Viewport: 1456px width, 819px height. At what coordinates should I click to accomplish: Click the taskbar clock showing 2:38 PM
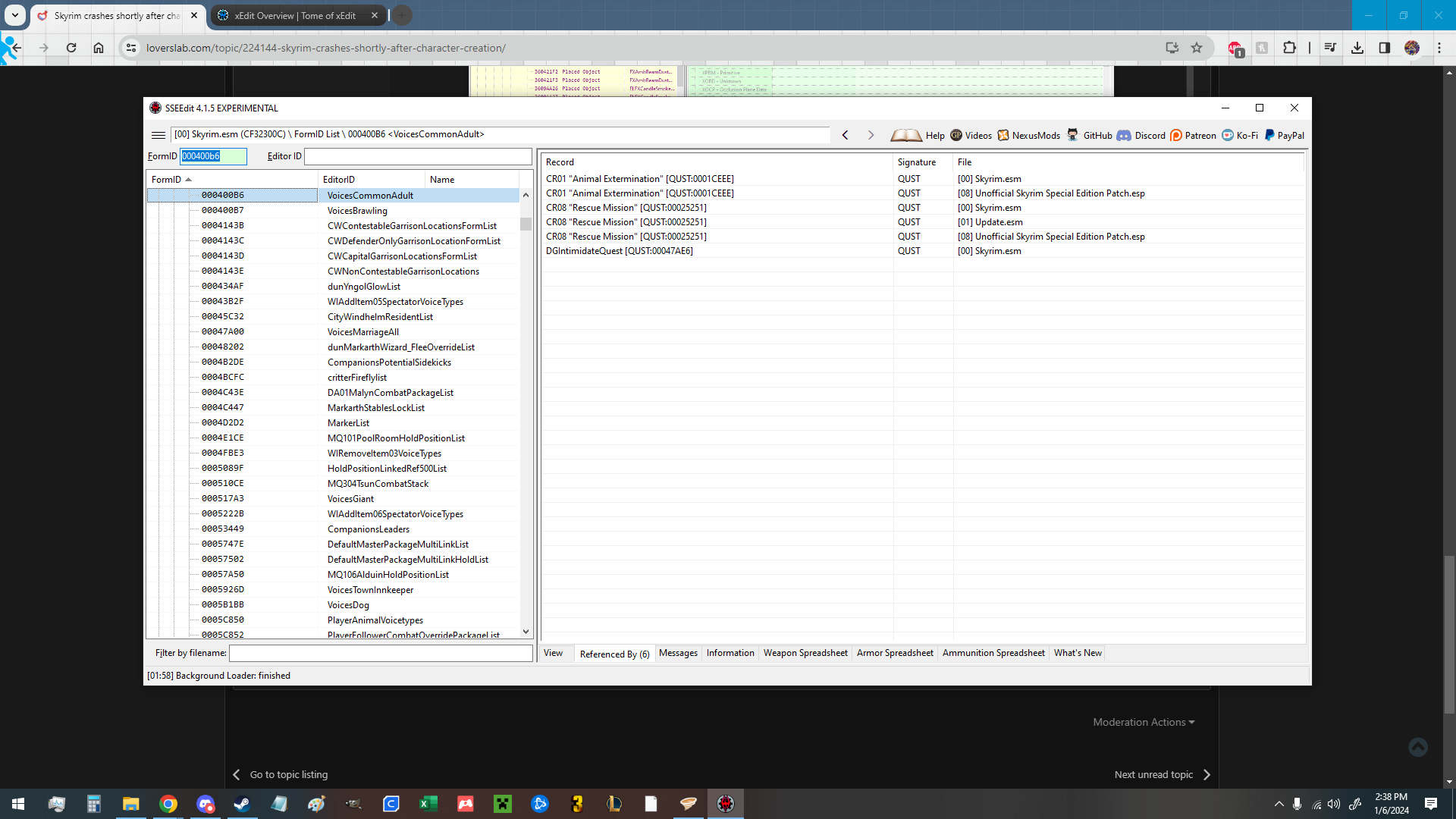1391,804
